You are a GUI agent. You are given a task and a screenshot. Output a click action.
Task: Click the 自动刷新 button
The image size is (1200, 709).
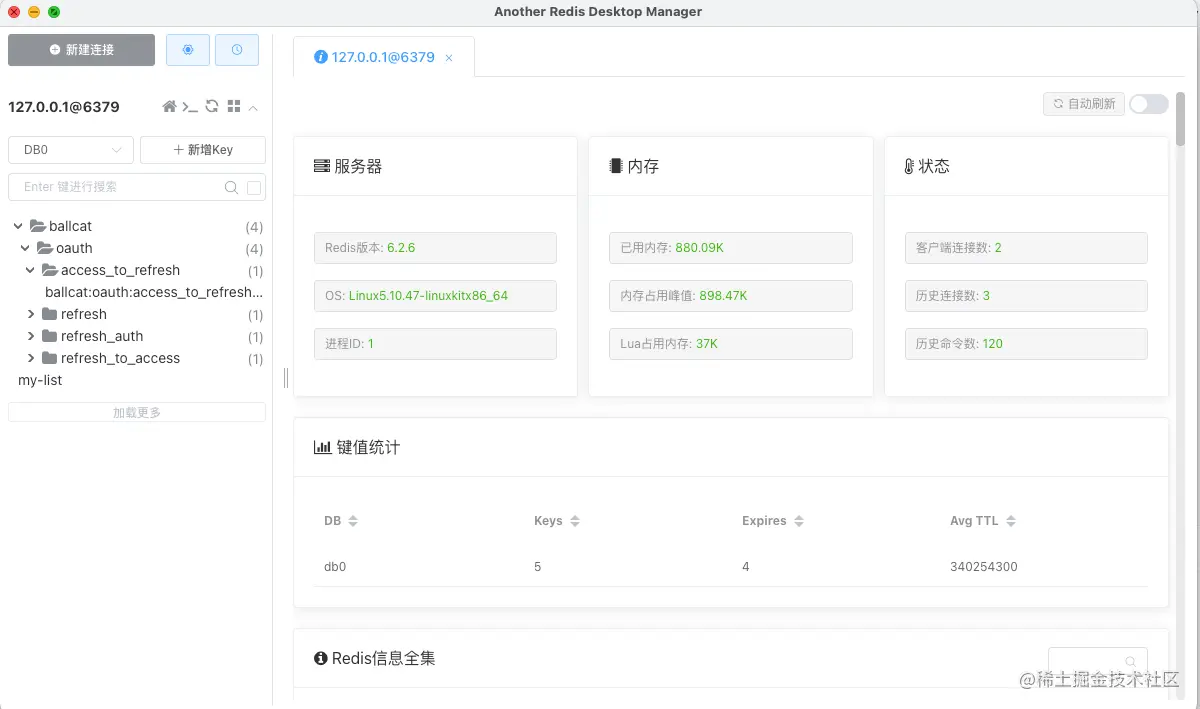click(1083, 104)
